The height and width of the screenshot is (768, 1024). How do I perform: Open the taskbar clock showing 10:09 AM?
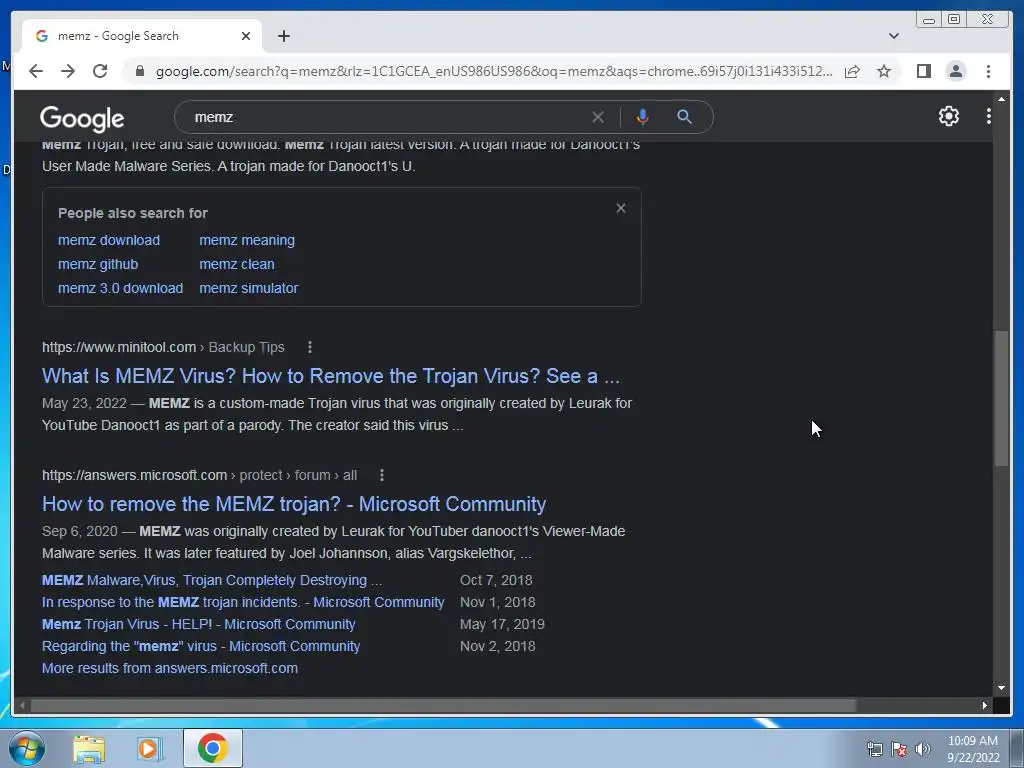point(973,749)
